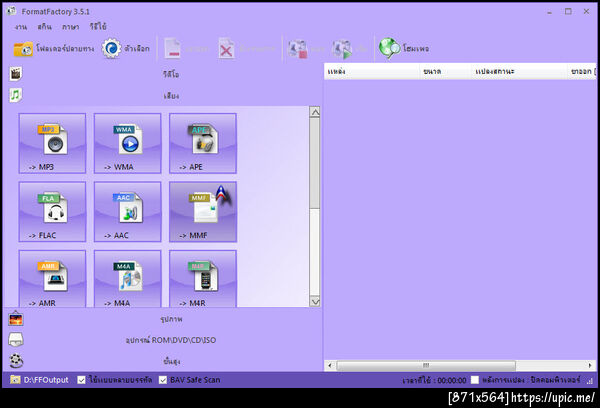Choose the -> M4A conversion tile
Viewport: 600px width, 408px height.
[x=127, y=279]
